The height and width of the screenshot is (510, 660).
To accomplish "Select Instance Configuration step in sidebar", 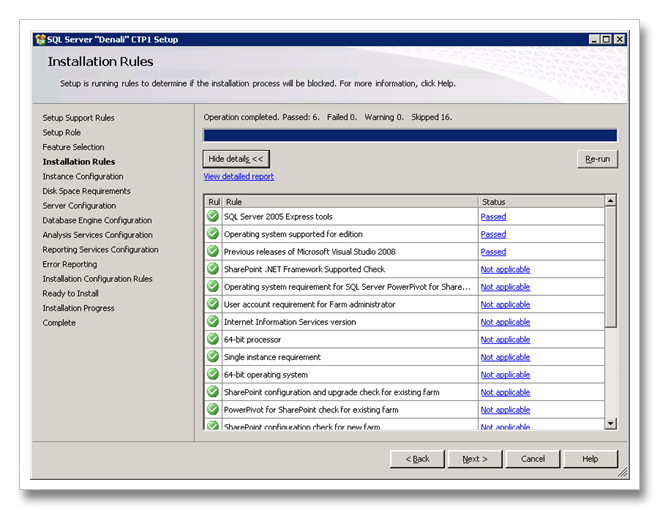I will point(83,177).
